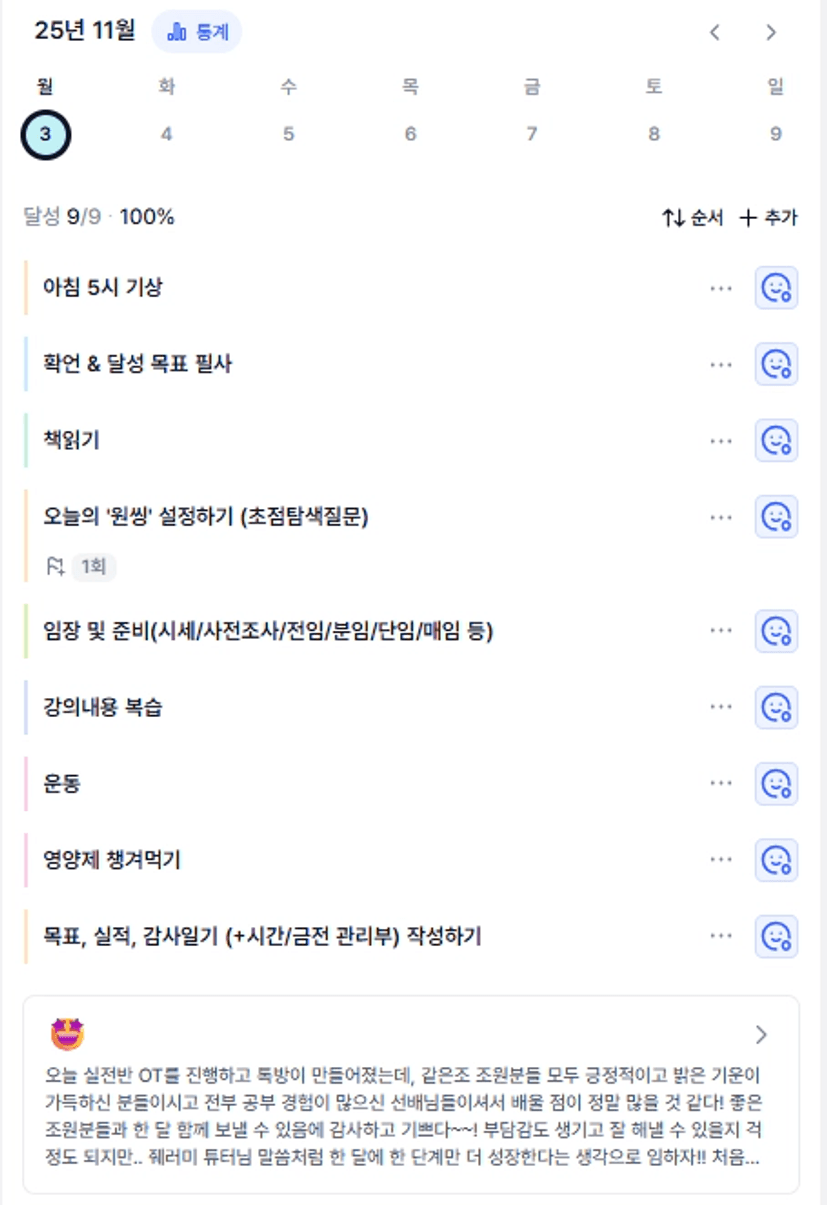This screenshot has width=827, height=1205.
Task: Select Tuesday the 4th
Action: 166,134
